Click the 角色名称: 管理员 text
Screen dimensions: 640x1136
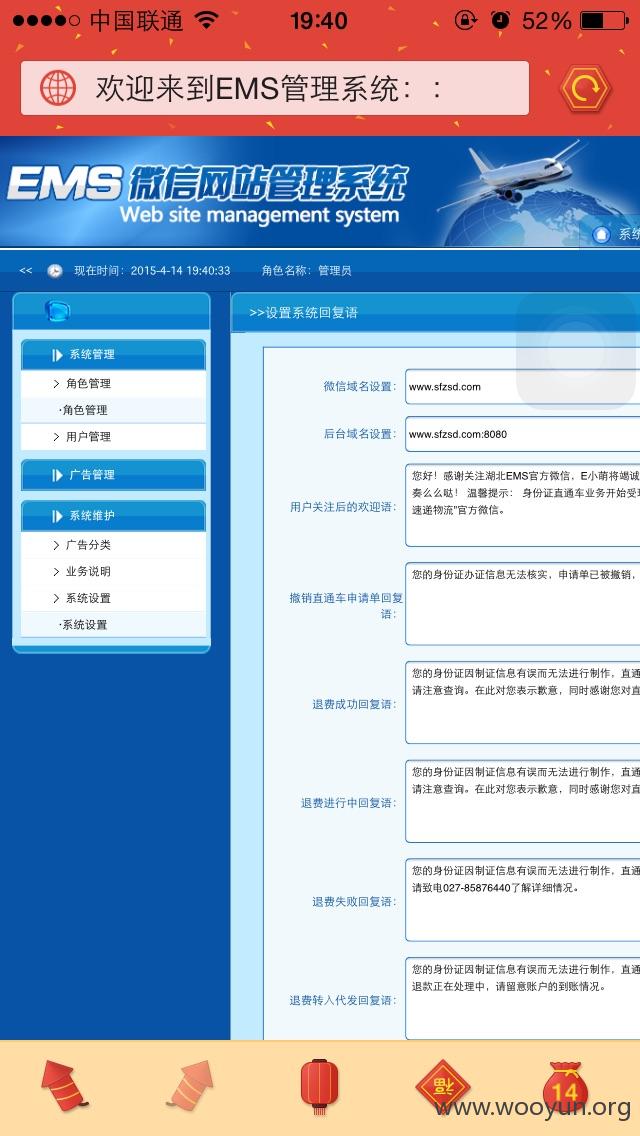pyautogui.click(x=307, y=271)
